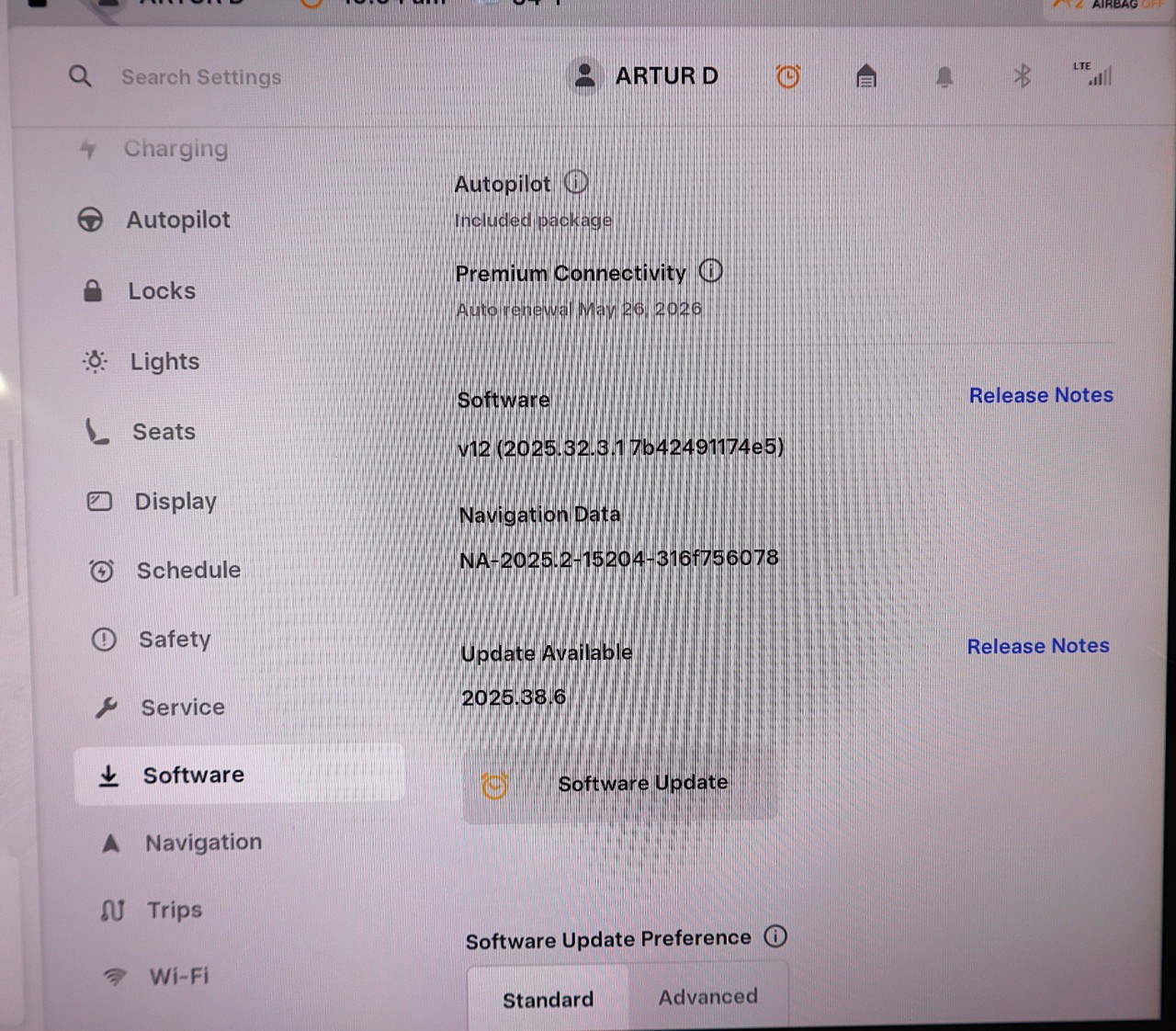Image resolution: width=1176 pixels, height=1031 pixels.
Task: Go to Lights settings
Action: pos(164,361)
